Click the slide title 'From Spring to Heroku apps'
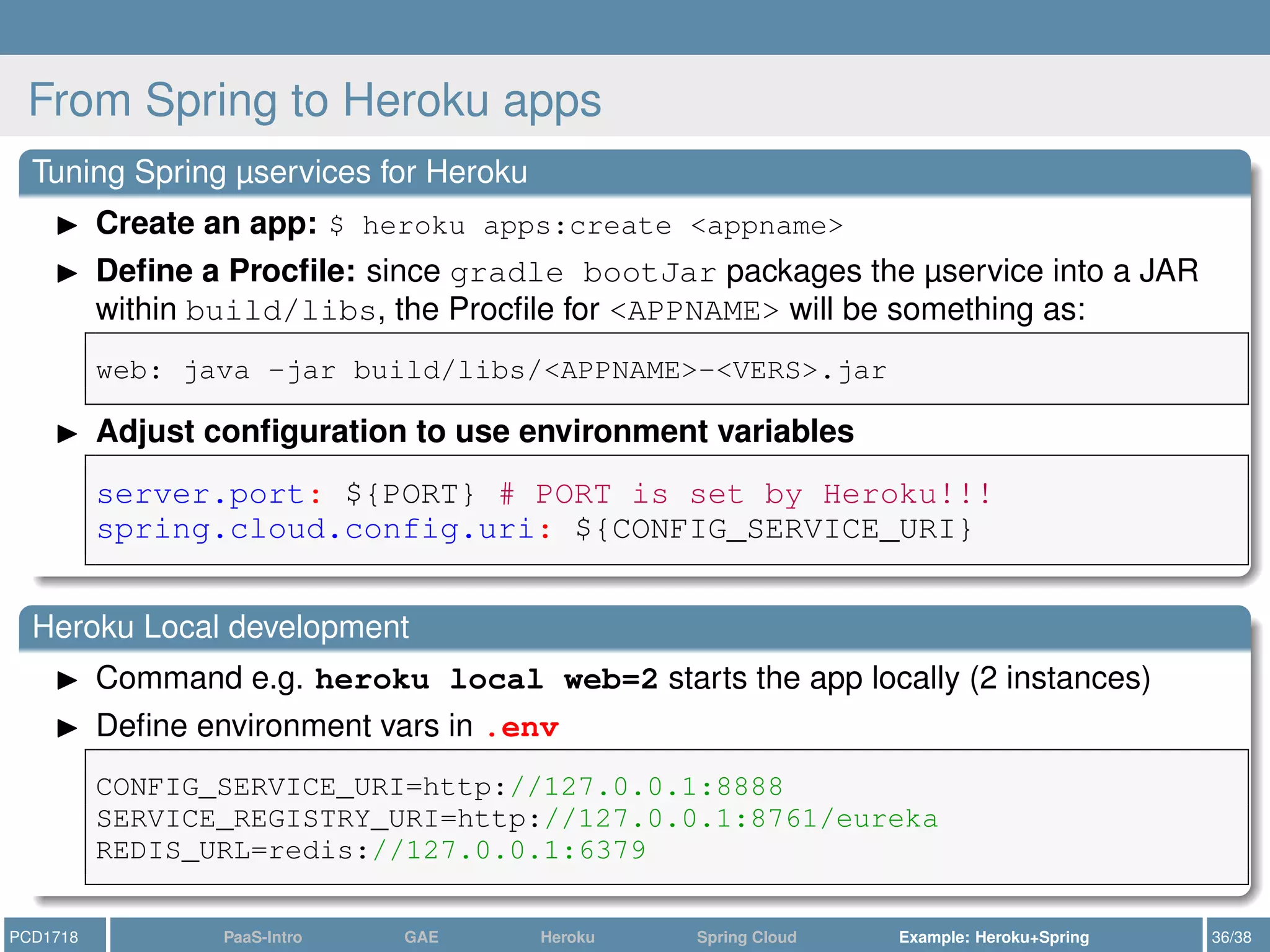Viewport: 1270px width, 952px height. (315, 101)
